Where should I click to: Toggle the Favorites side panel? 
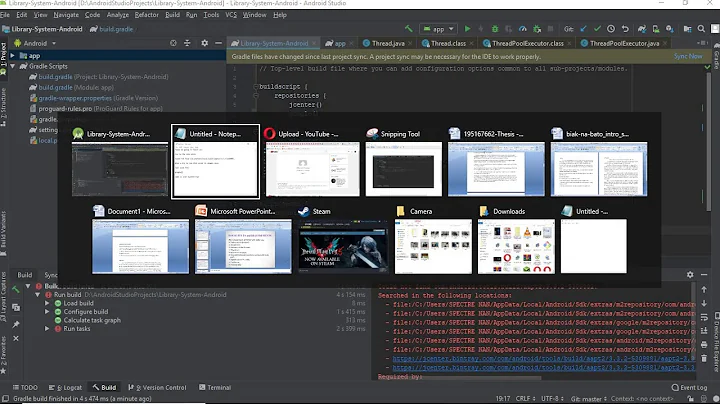point(5,353)
